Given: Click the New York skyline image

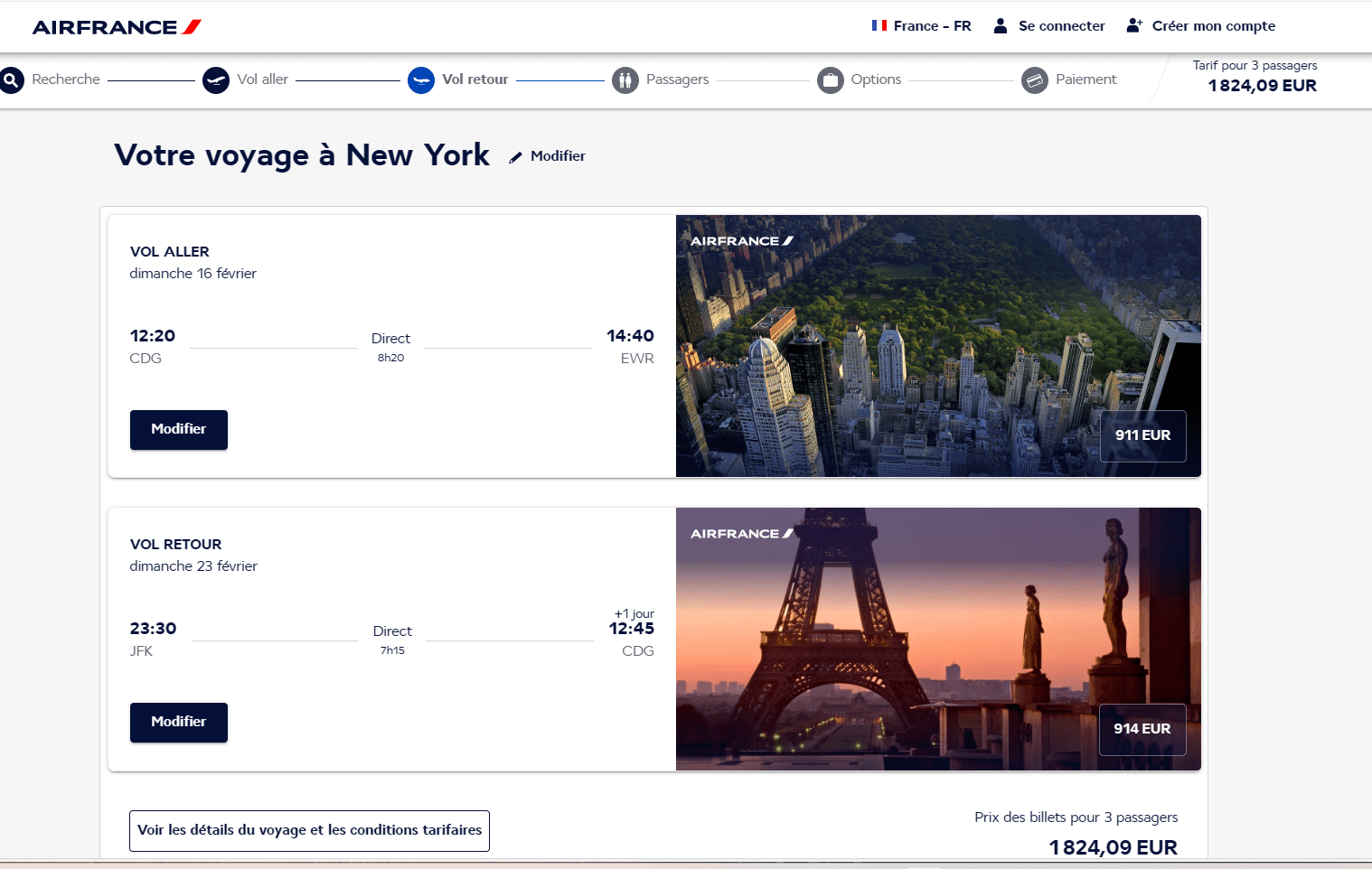Looking at the screenshot, I should click(938, 346).
